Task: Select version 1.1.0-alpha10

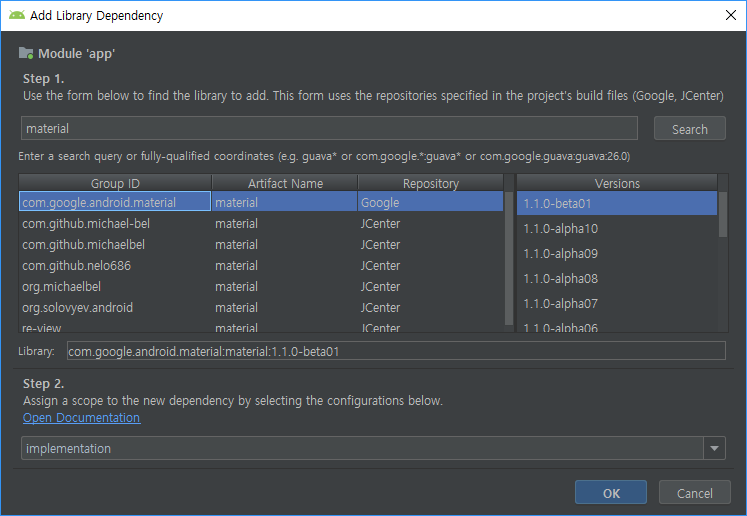Action: 617,228
